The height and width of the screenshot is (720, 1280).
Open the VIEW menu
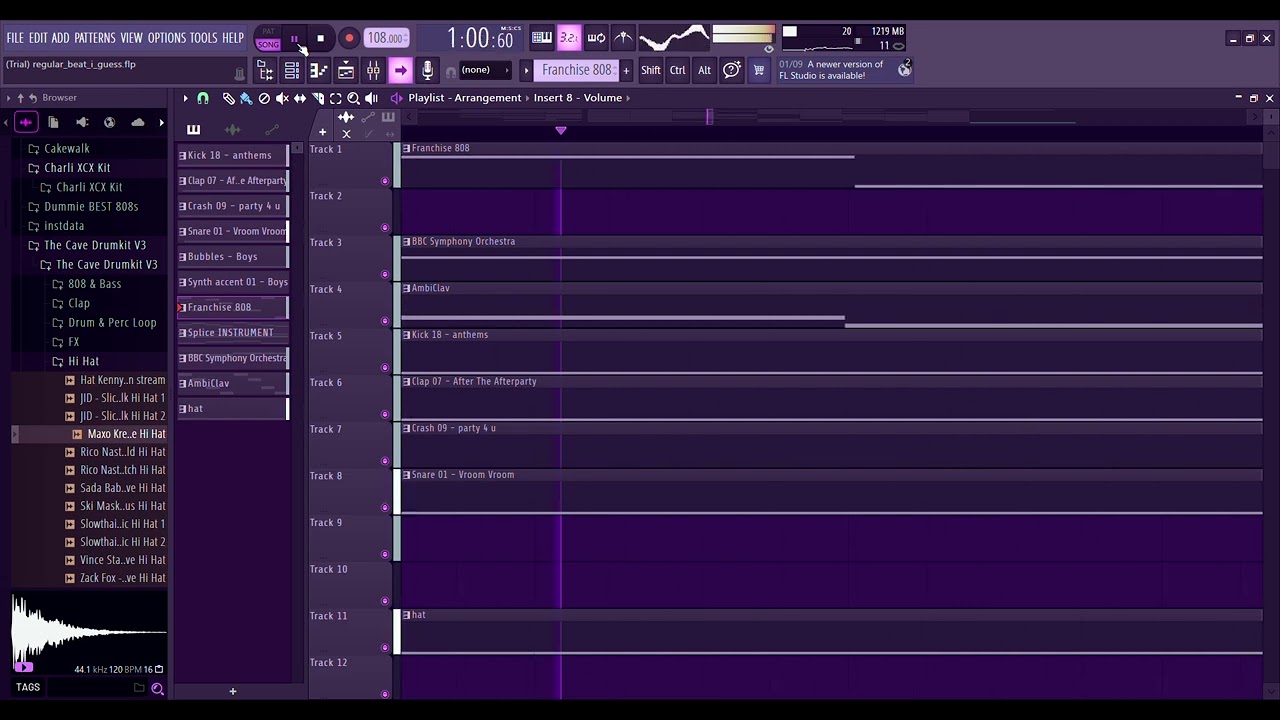click(132, 38)
